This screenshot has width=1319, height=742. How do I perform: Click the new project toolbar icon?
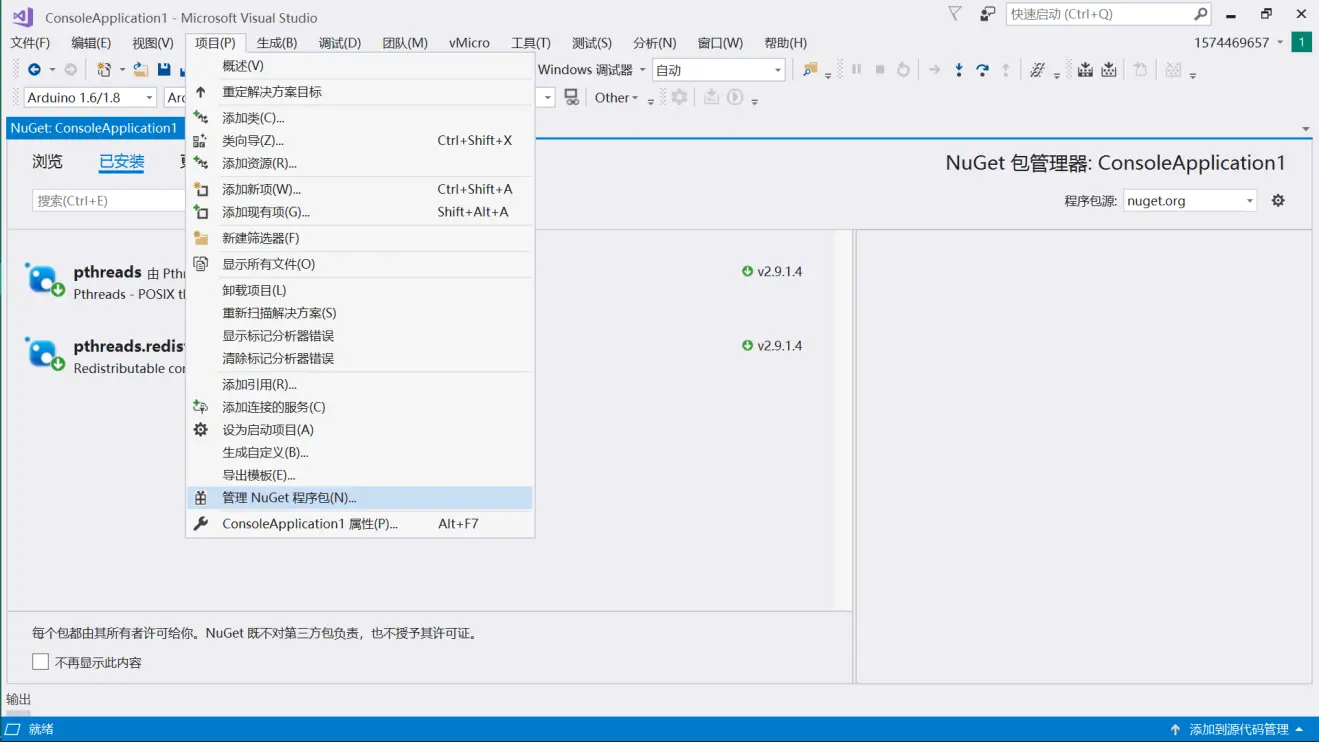(104, 69)
